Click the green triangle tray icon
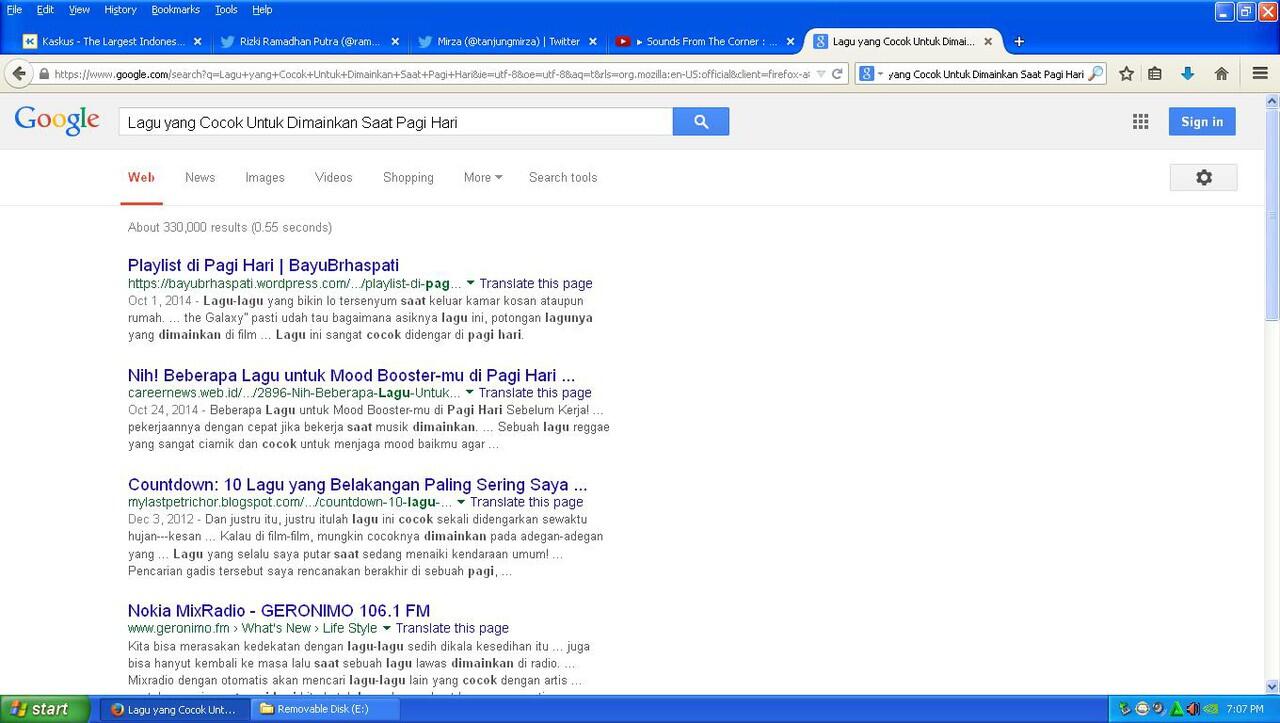Screen dimensions: 1280x723 click(x=1176, y=709)
